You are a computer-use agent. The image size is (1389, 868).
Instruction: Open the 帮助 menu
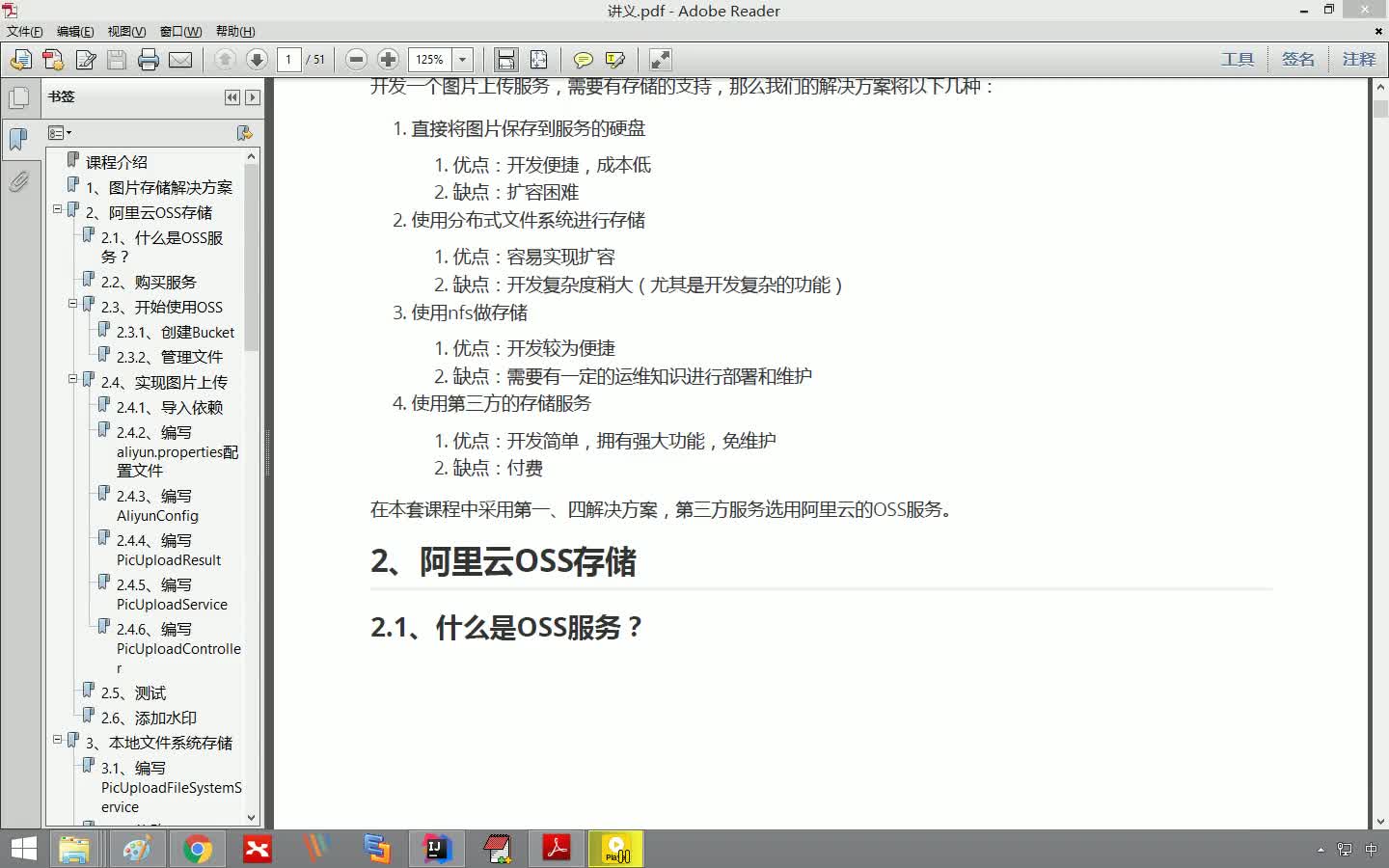coord(235,31)
